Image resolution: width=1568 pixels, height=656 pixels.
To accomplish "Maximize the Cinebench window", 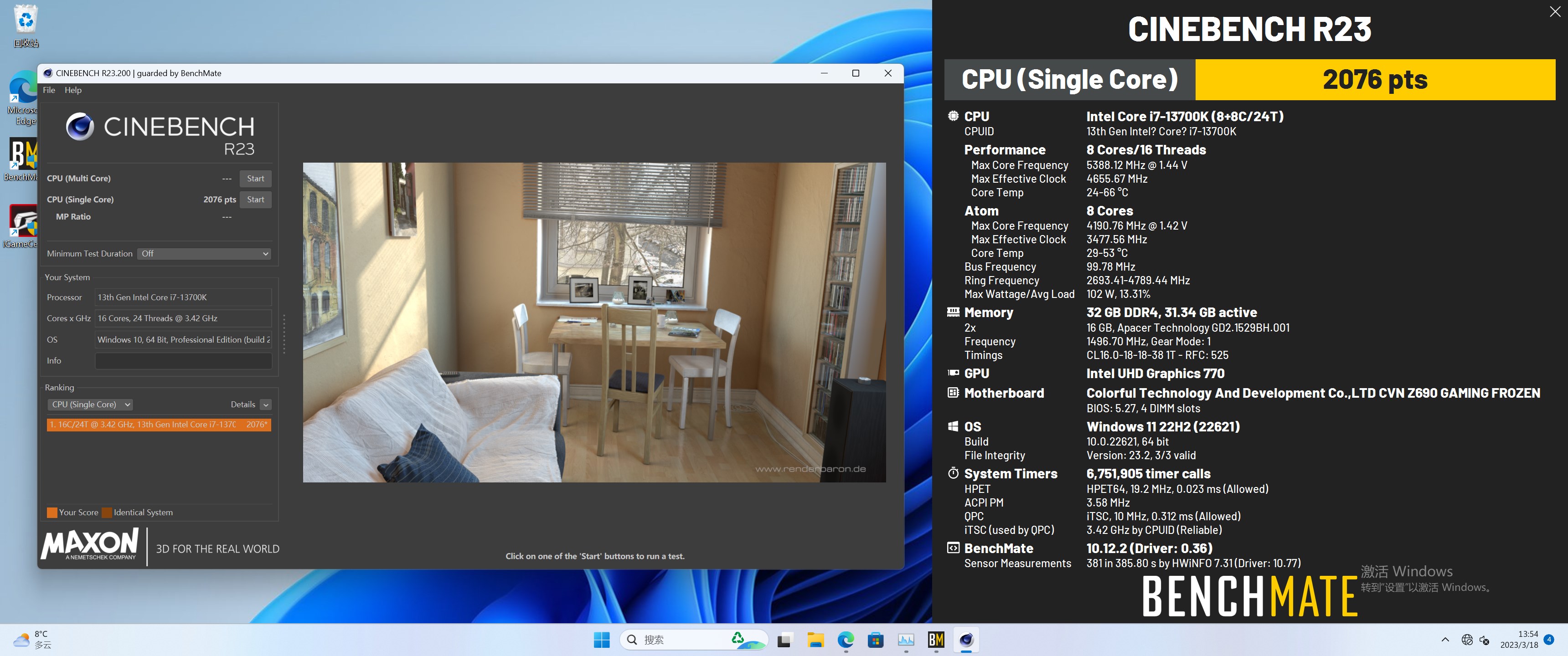I will pyautogui.click(x=855, y=73).
